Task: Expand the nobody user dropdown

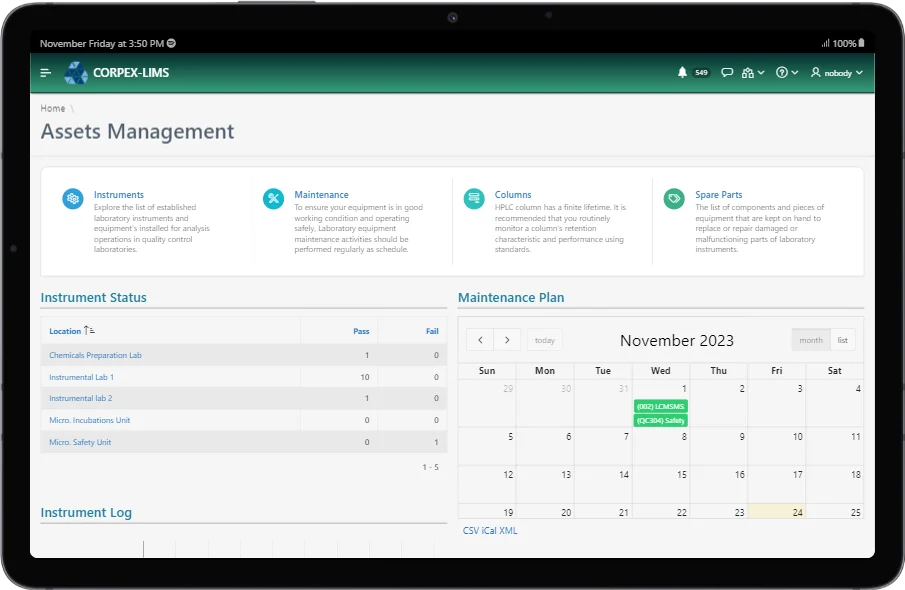Action: pyautogui.click(x=836, y=73)
